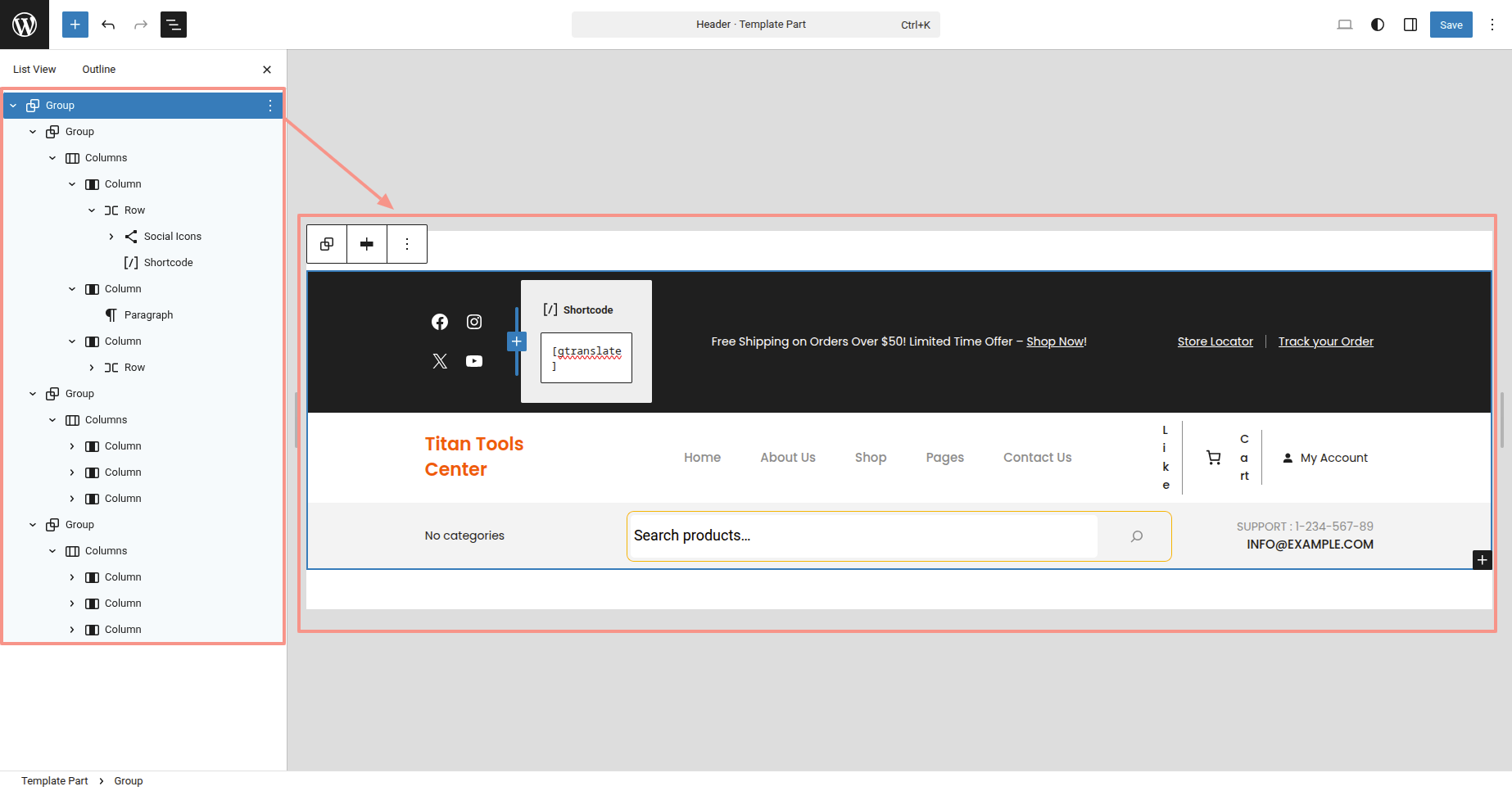This screenshot has width=1512, height=791.
Task: Collapse the top-level Group block
Action: (x=13, y=106)
